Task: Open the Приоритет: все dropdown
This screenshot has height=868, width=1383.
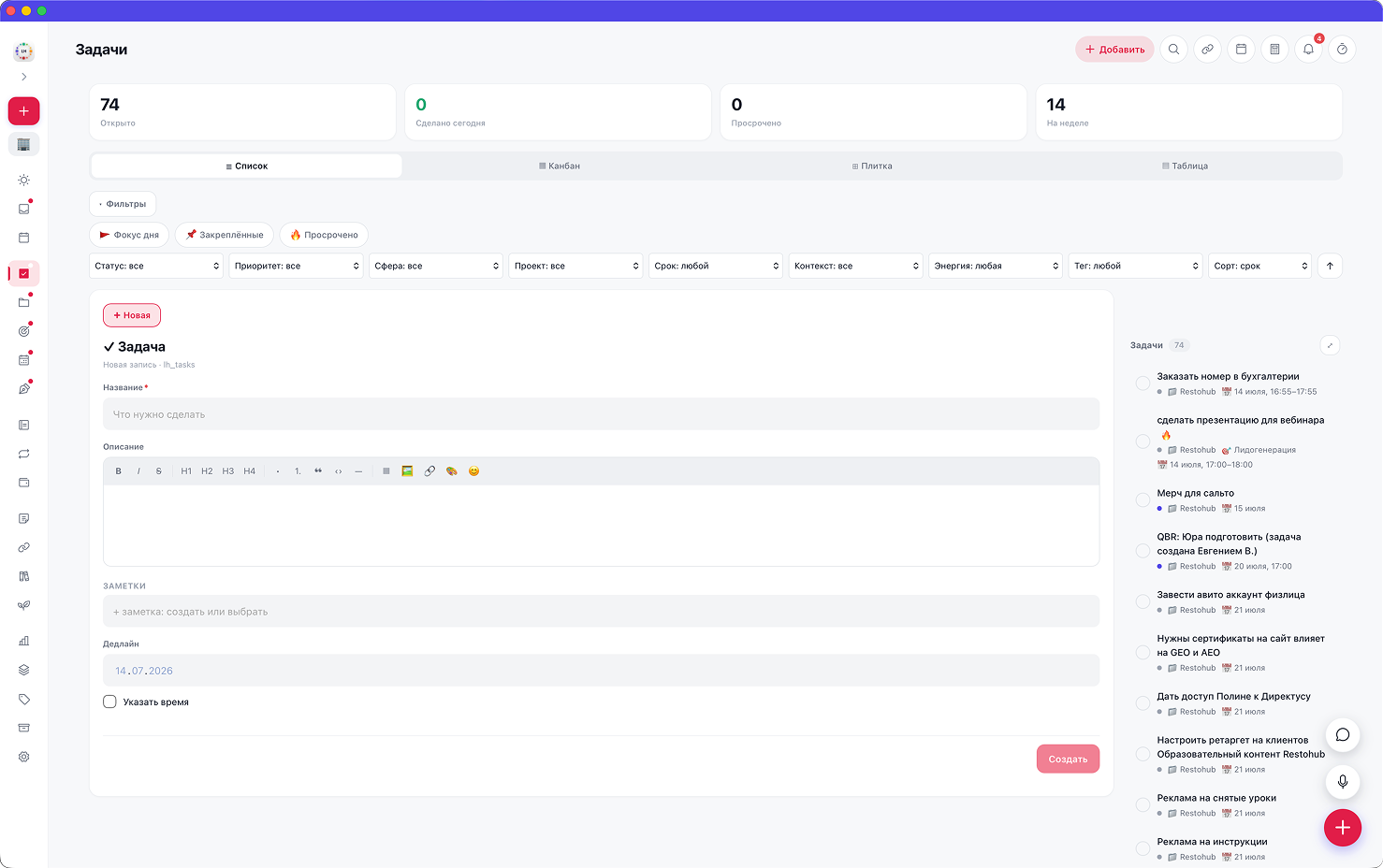Action: click(x=297, y=266)
